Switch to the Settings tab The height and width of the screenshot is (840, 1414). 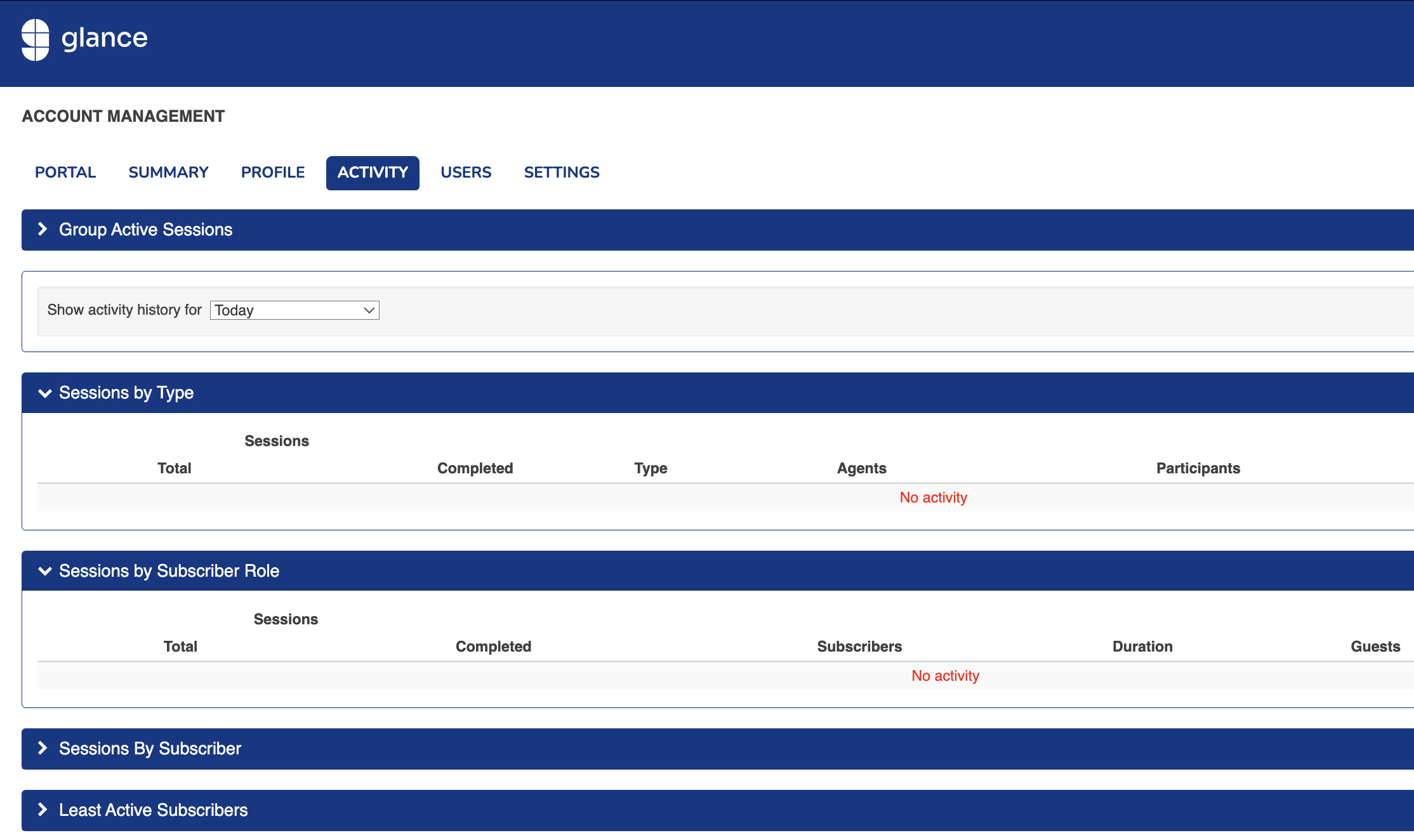(562, 173)
